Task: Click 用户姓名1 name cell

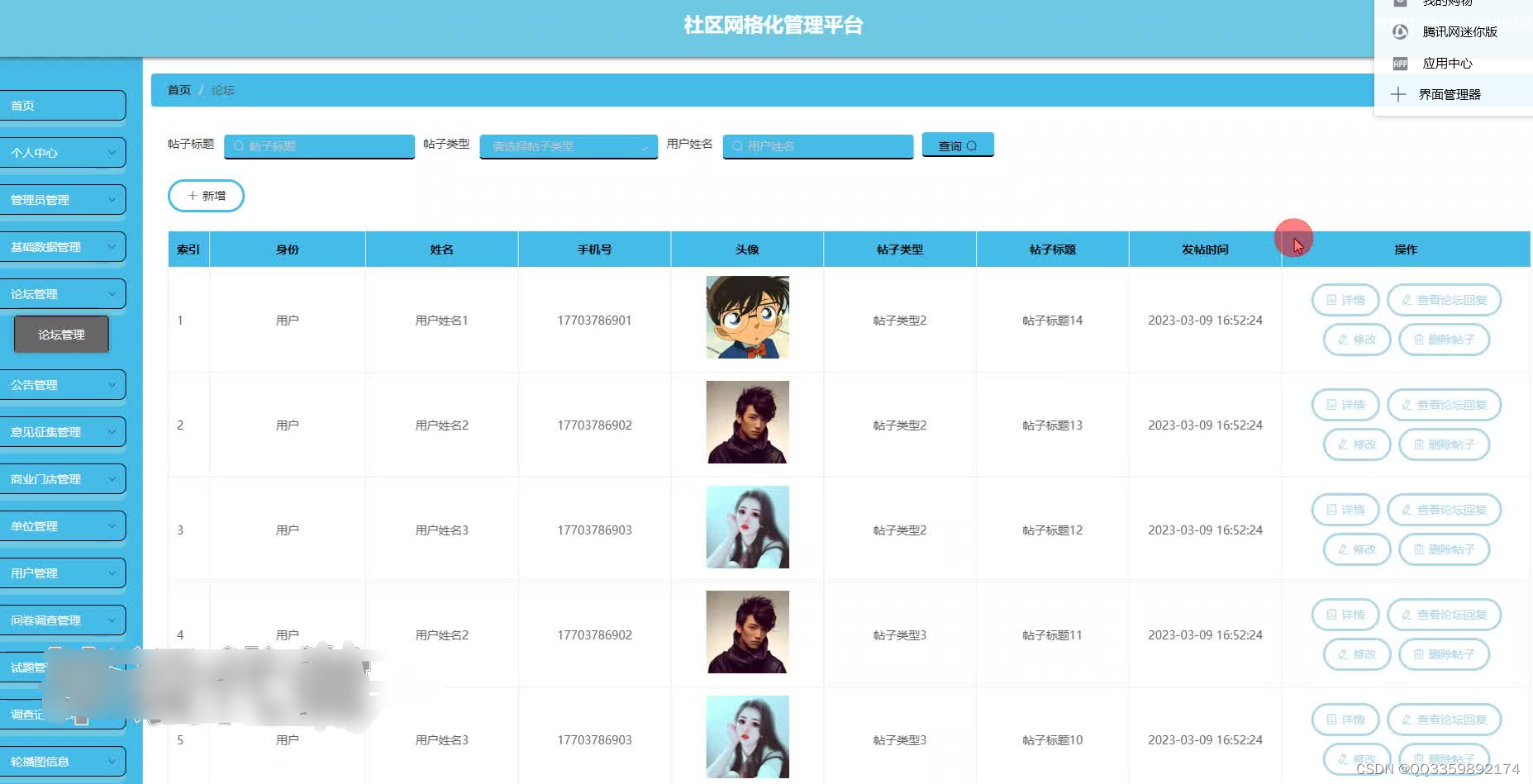Action: tap(441, 321)
